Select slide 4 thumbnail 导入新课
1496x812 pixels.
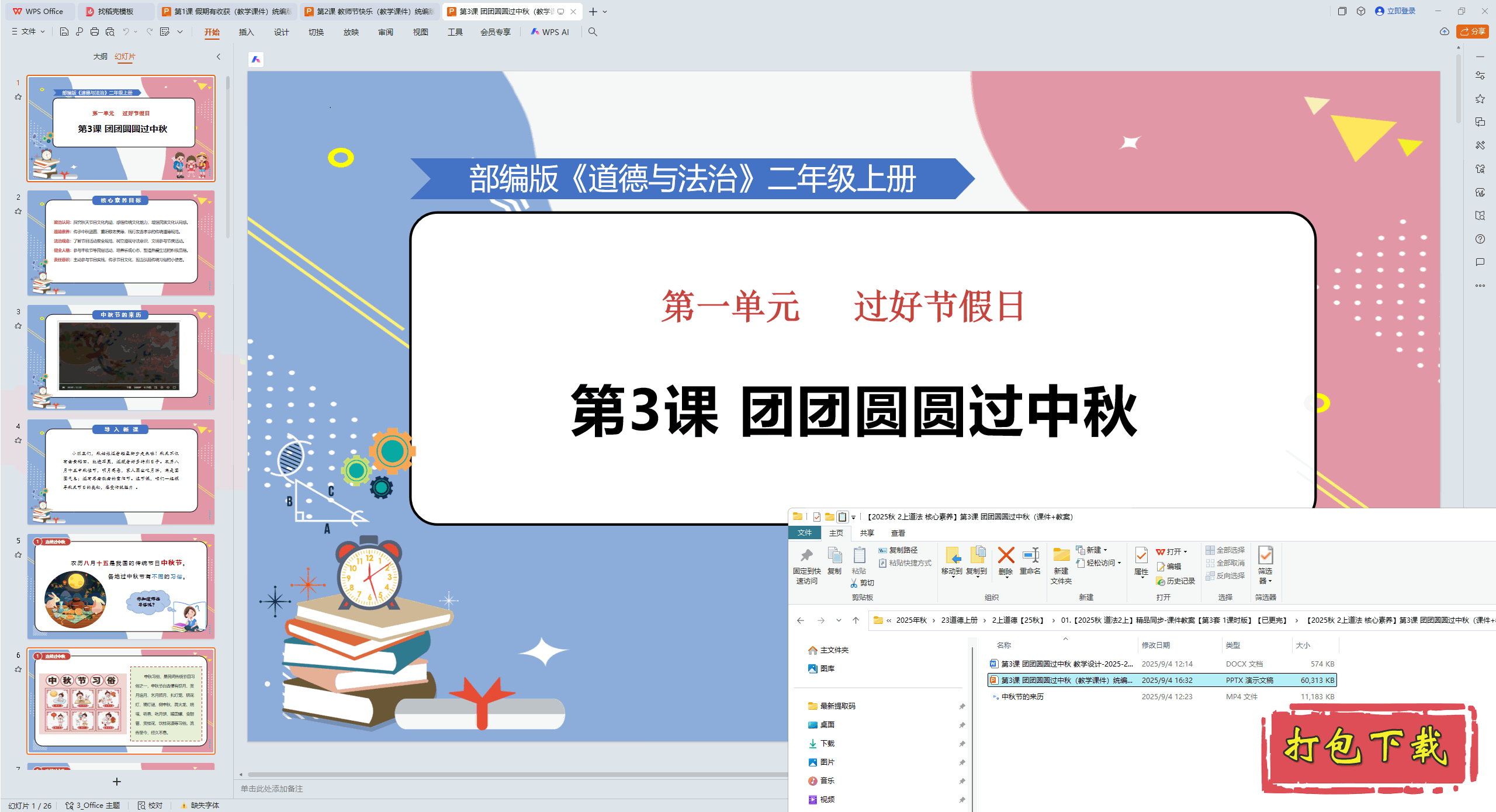121,471
